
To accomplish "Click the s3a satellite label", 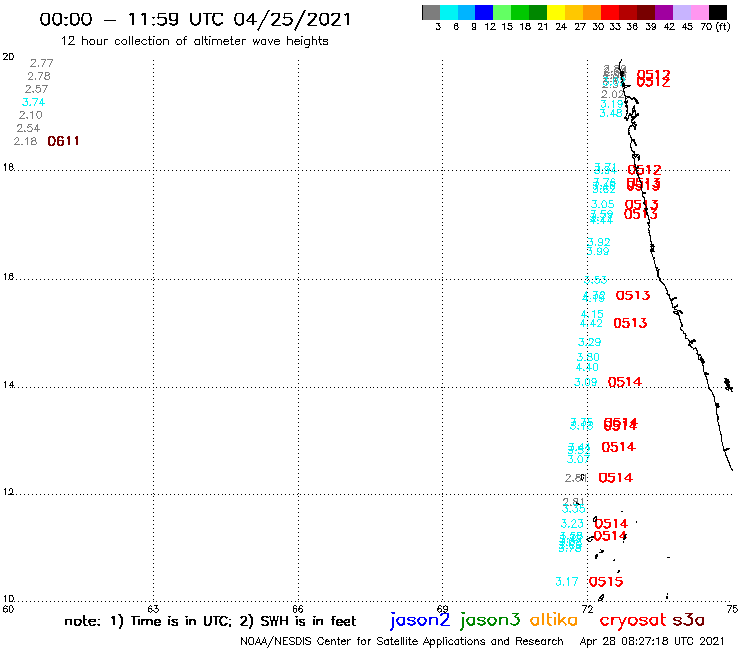I will tap(688, 620).
